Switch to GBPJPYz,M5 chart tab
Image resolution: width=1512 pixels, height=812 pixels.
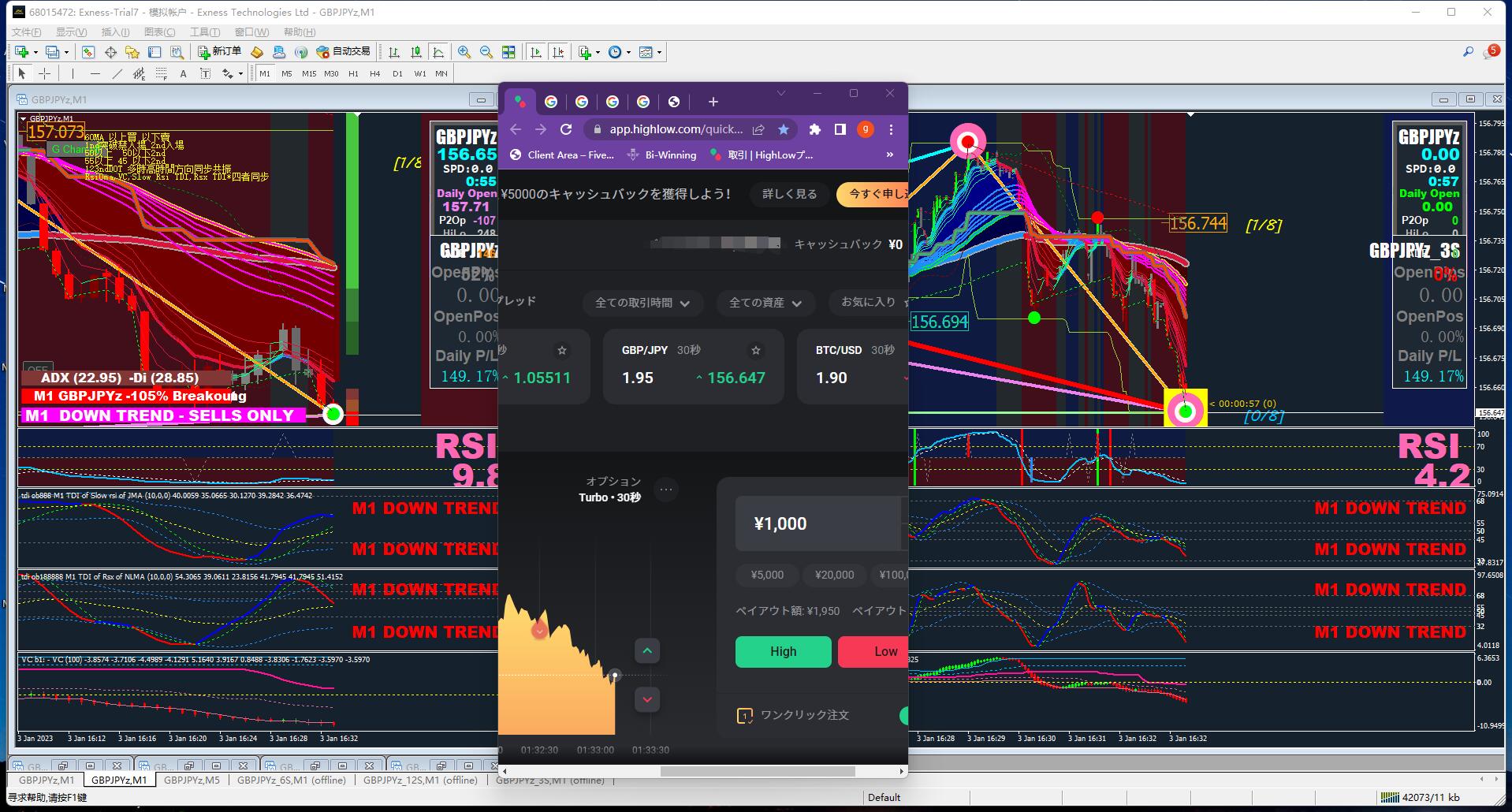[x=192, y=780]
